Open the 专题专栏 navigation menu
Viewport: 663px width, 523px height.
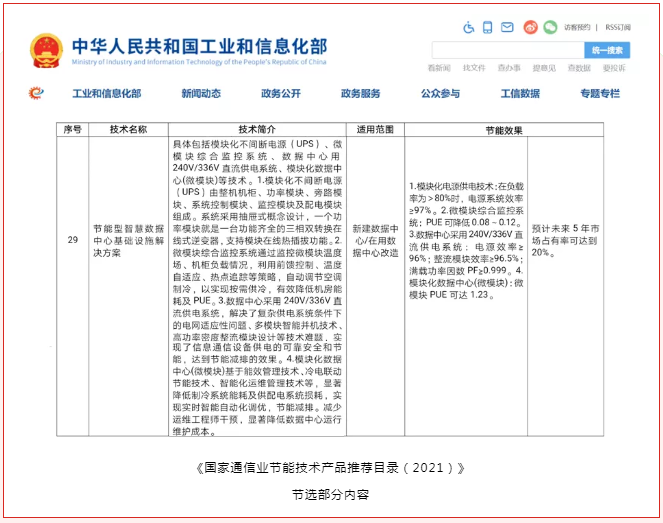600,93
